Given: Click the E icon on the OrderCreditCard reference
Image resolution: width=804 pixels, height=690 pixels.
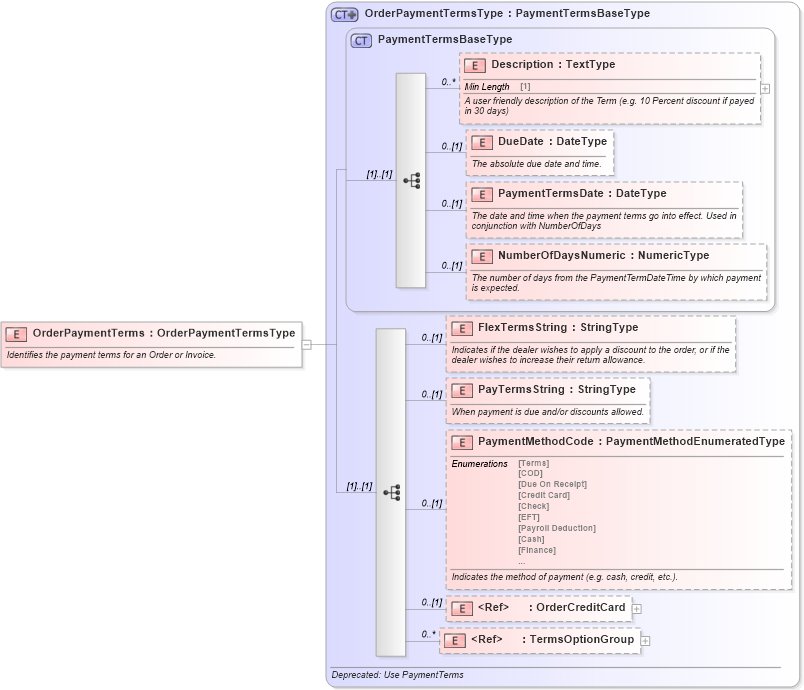Looking at the screenshot, I should coord(460,607).
